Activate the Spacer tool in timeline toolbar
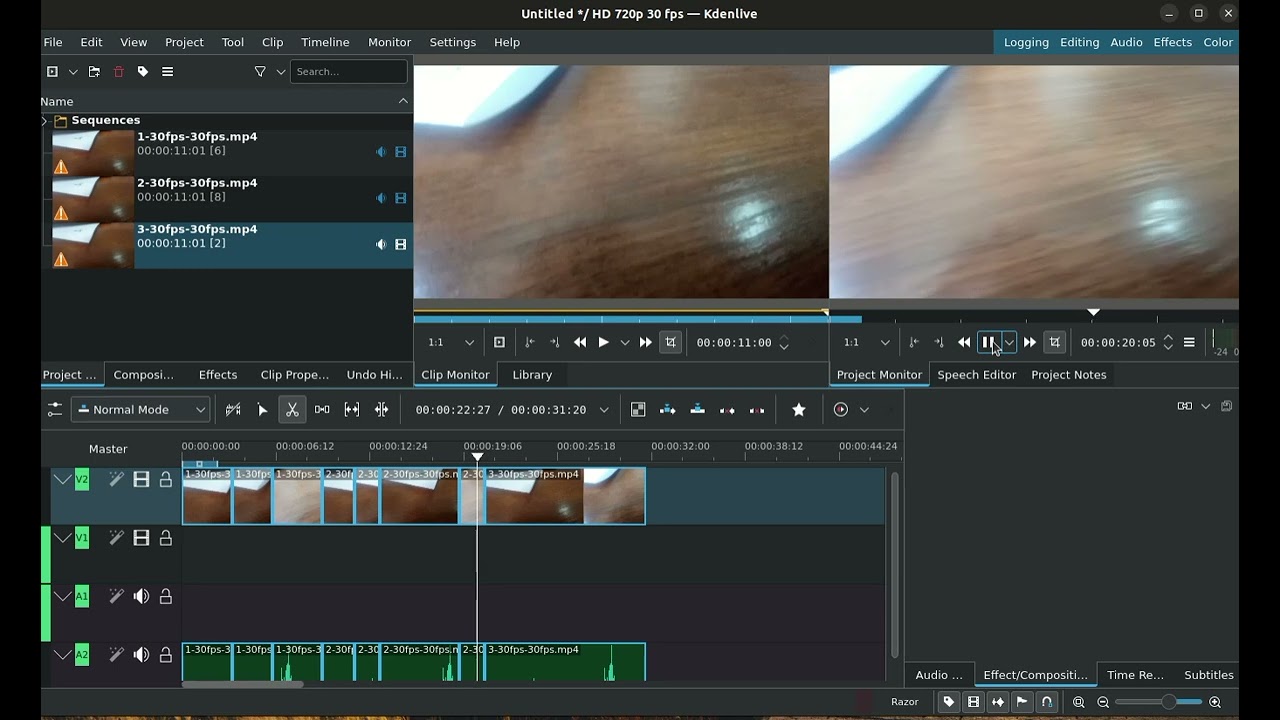 [322, 409]
